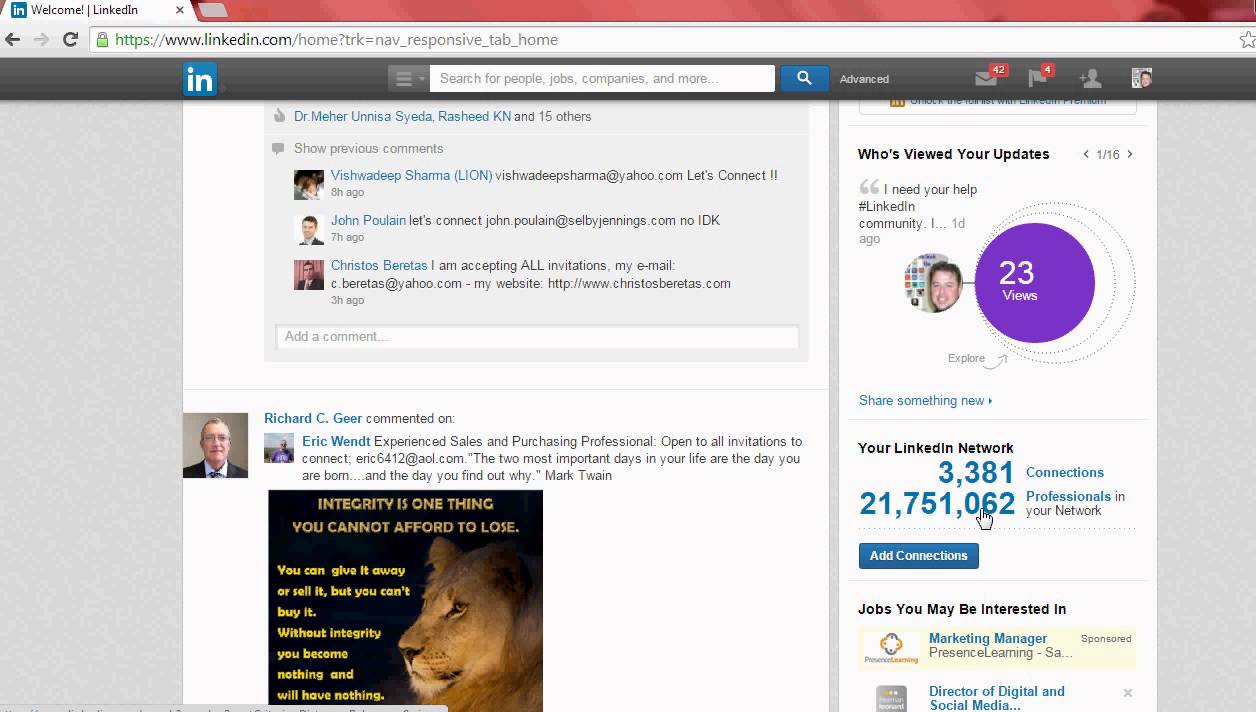1256x712 pixels.
Task: Click the LinkedIn logo in navigation bar
Action: click(x=200, y=79)
